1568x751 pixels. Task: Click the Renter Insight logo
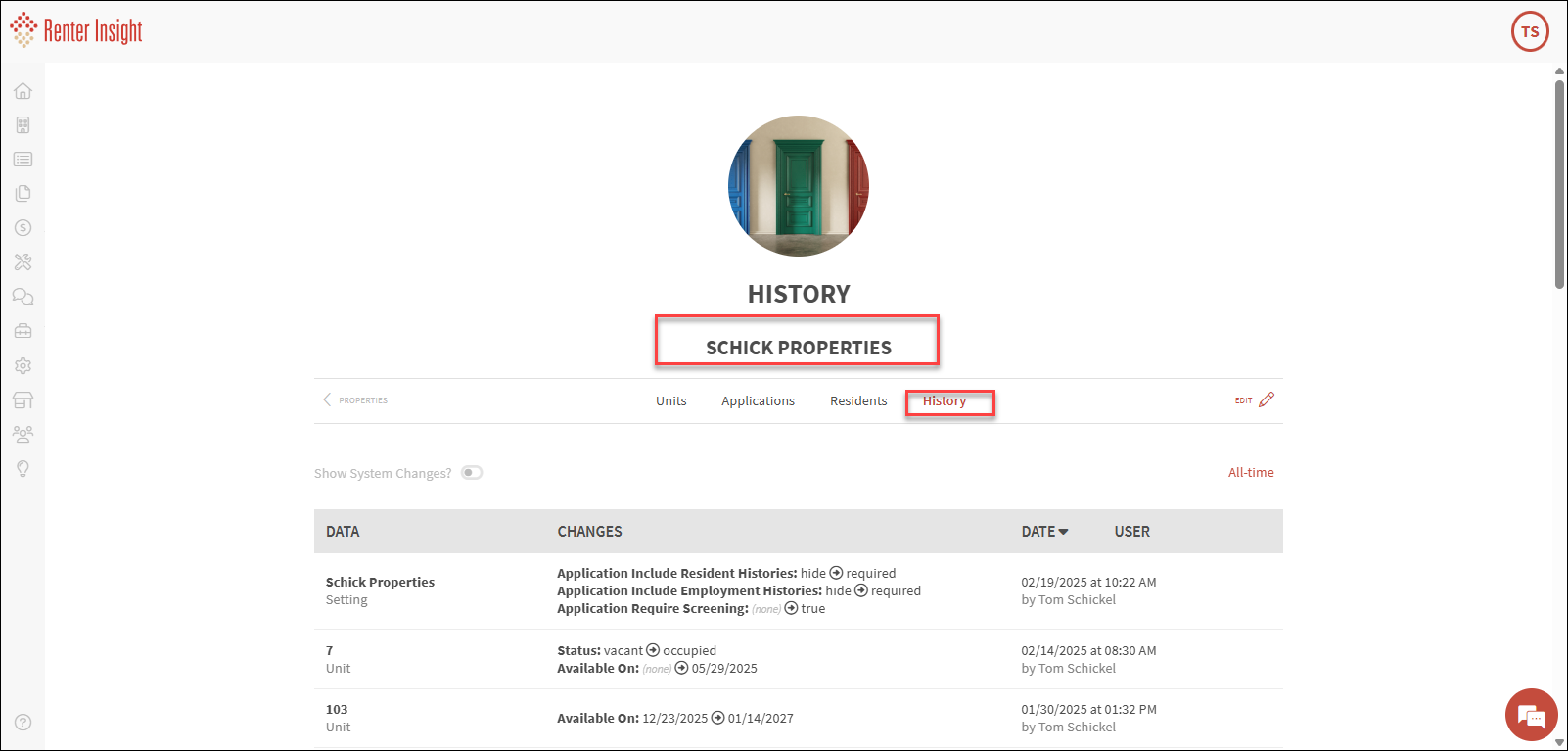coord(76,30)
